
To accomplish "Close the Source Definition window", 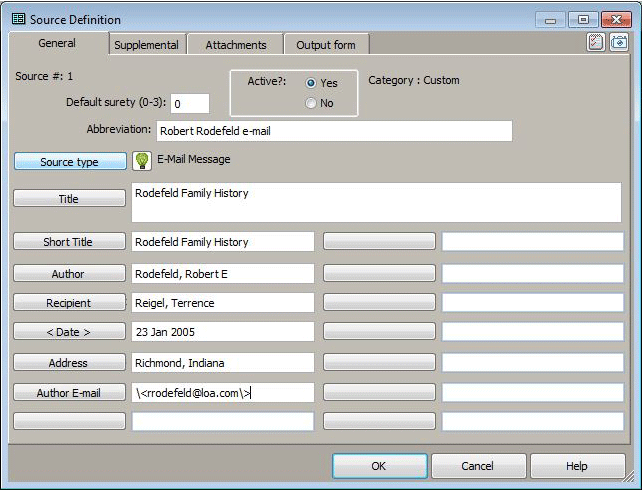I will click(x=616, y=20).
